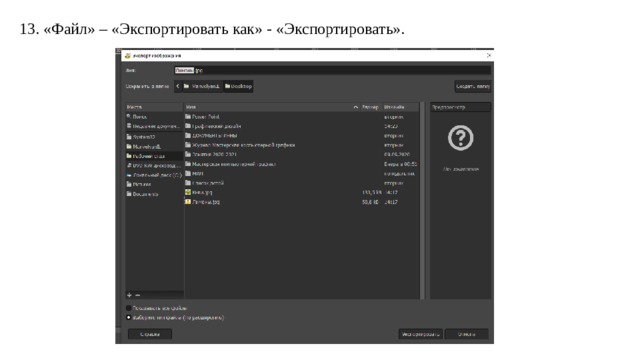Click the back chevron in the path bar

(x=178, y=86)
